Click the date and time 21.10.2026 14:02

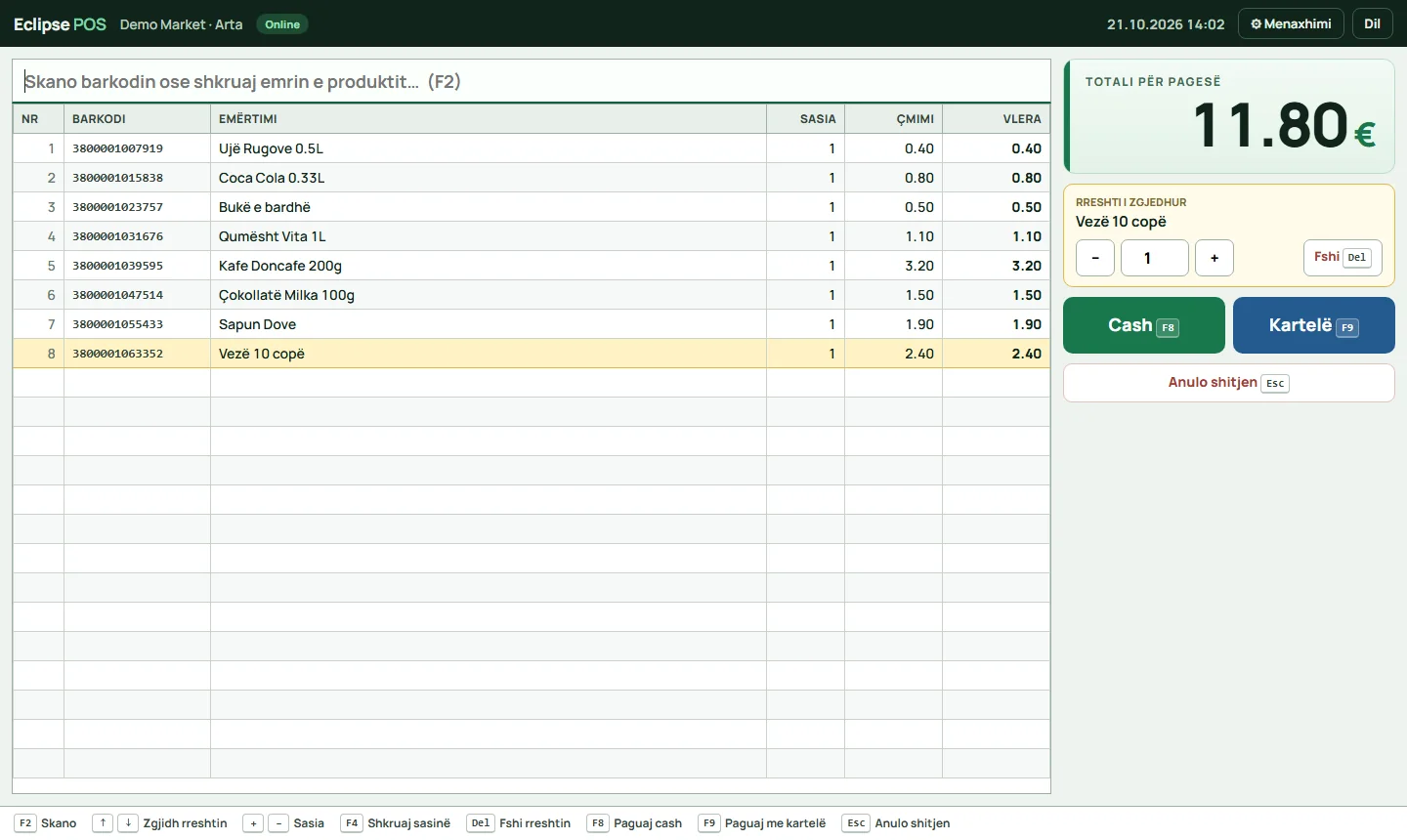(1166, 24)
